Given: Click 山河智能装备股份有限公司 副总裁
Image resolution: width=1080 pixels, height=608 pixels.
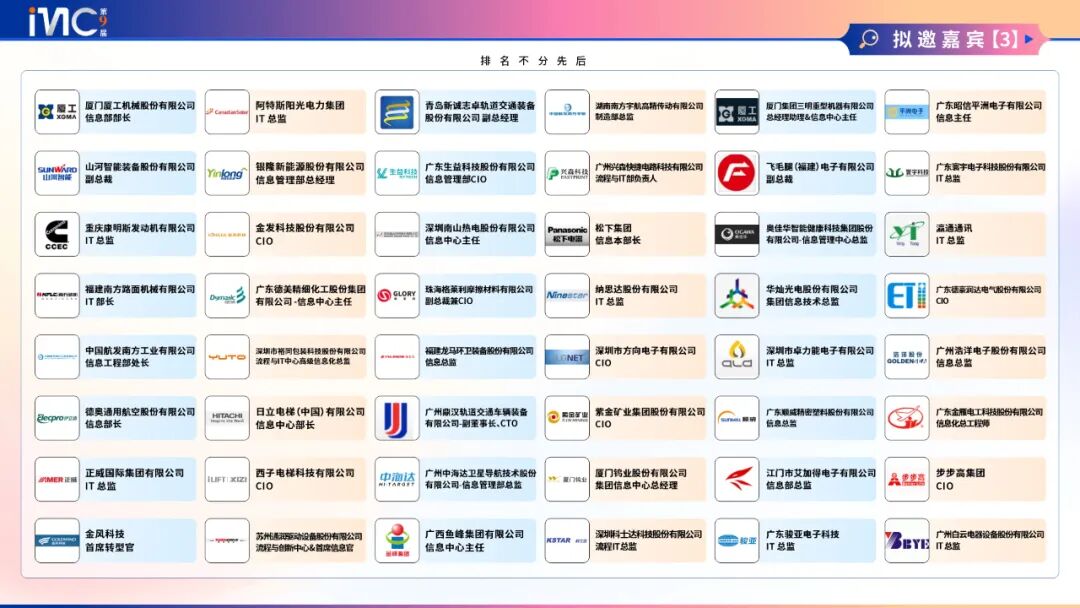Looking at the screenshot, I should click(x=140, y=173).
